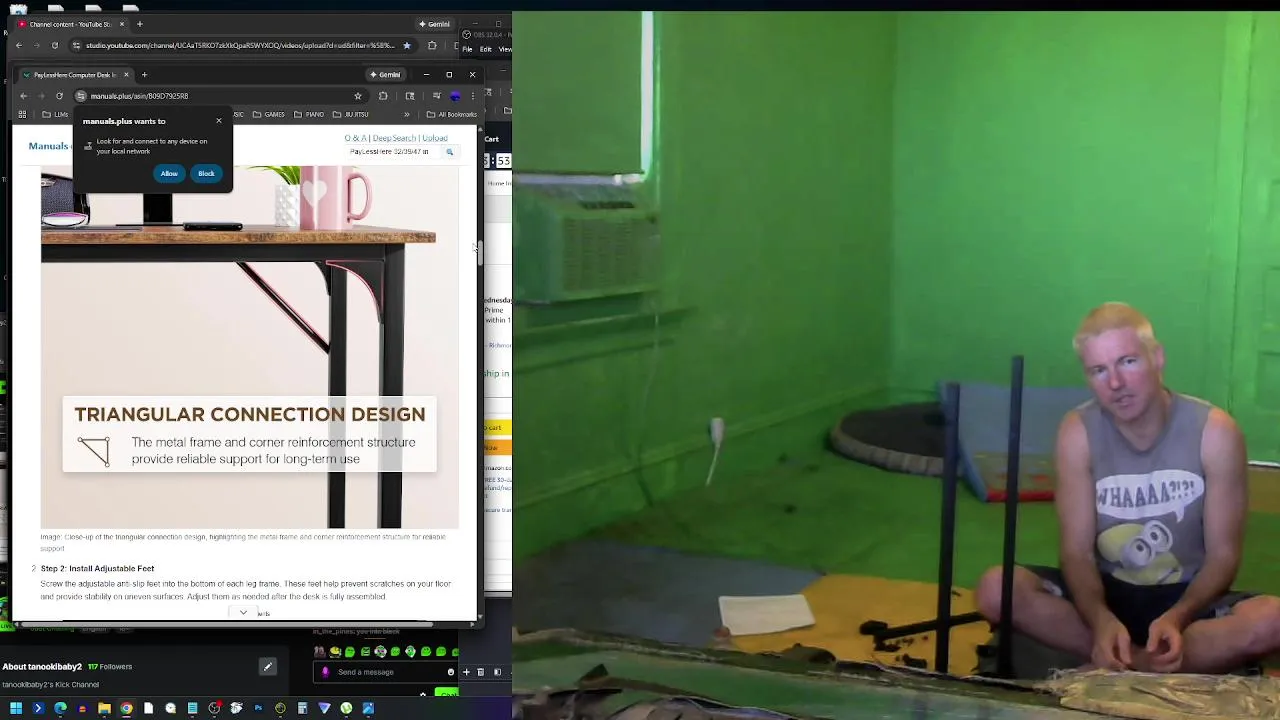This screenshot has width=1280, height=720.
Task: Open the apps grid in bookmarks bar
Action: (22, 114)
